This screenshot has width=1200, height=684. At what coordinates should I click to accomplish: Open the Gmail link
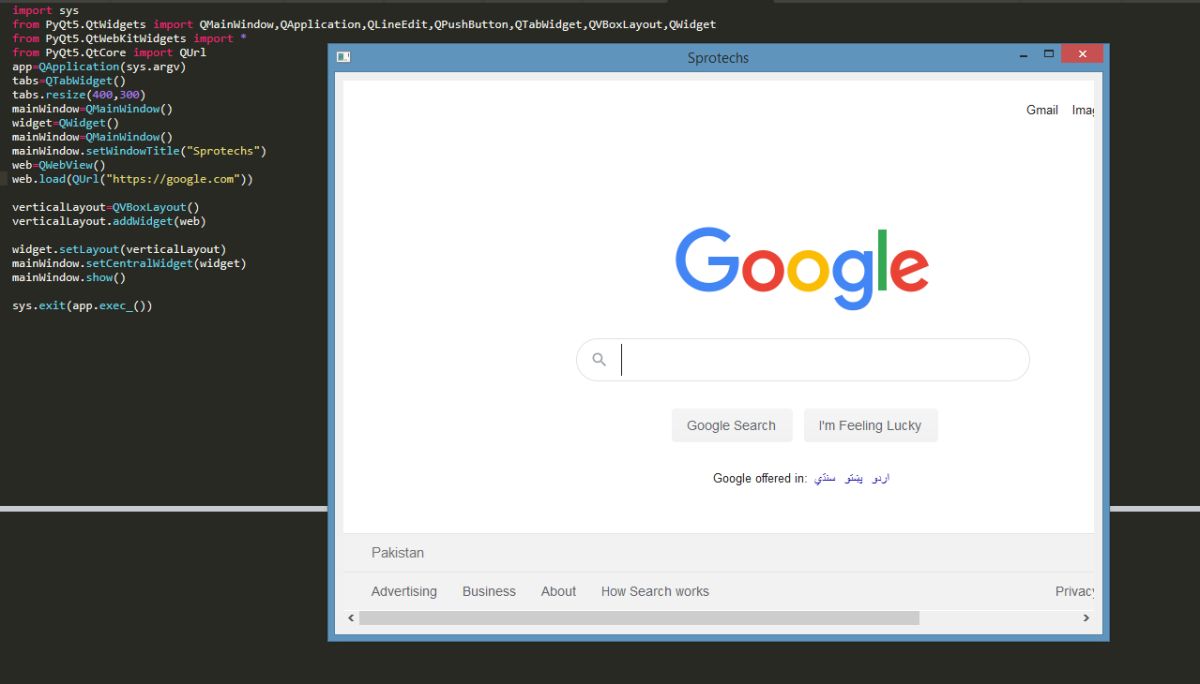pos(1042,110)
